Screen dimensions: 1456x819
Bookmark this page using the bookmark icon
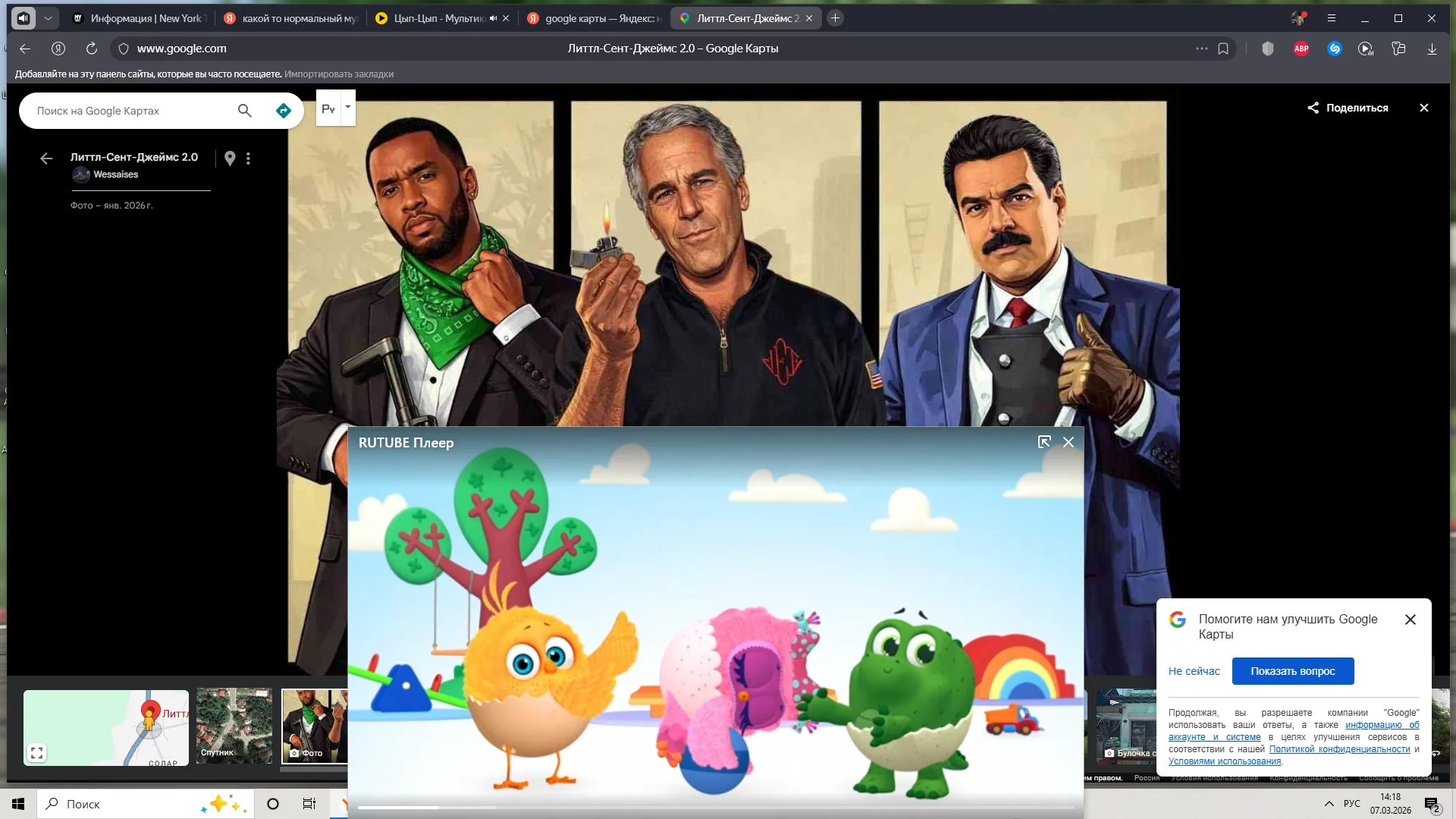click(x=1223, y=49)
